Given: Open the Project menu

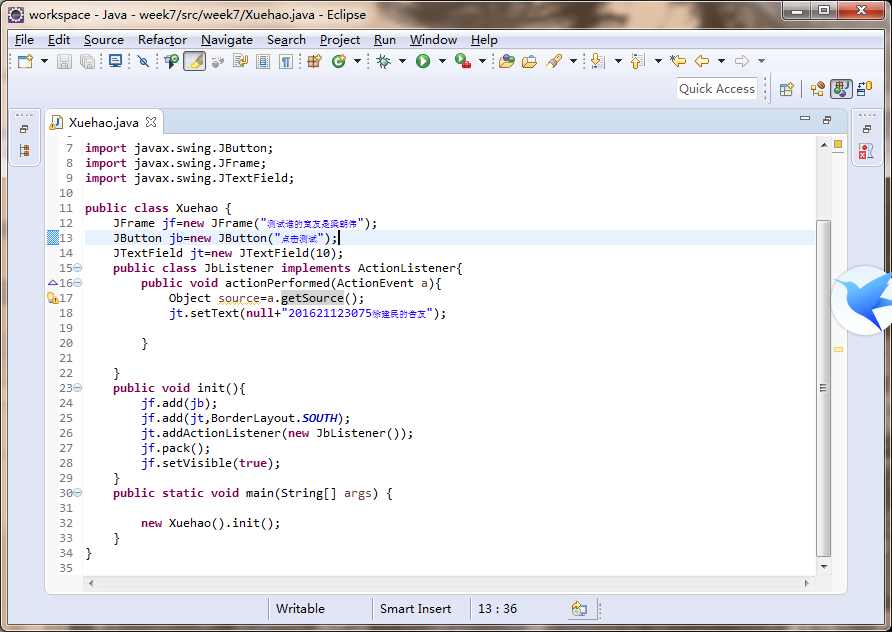Looking at the screenshot, I should (340, 40).
